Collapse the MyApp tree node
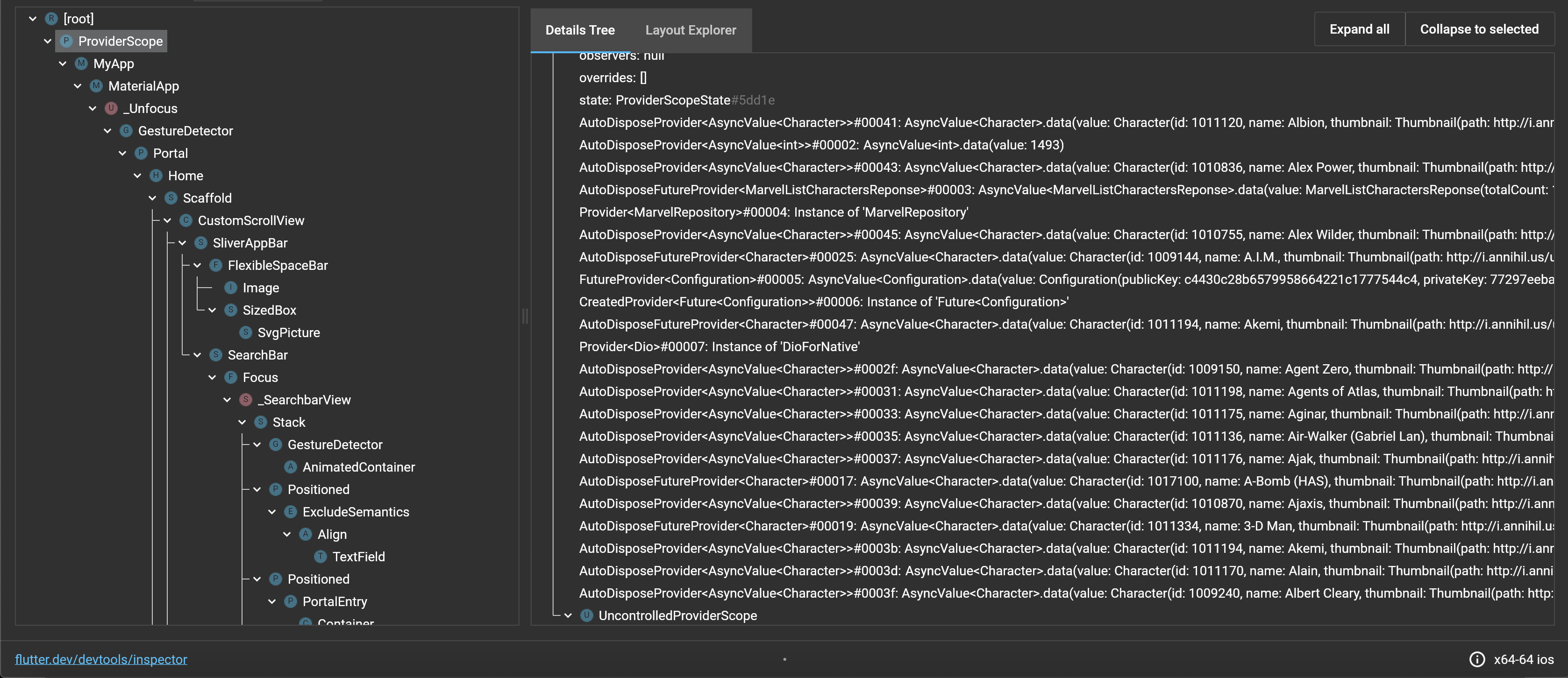This screenshot has height=678, width=1568. pyautogui.click(x=63, y=64)
